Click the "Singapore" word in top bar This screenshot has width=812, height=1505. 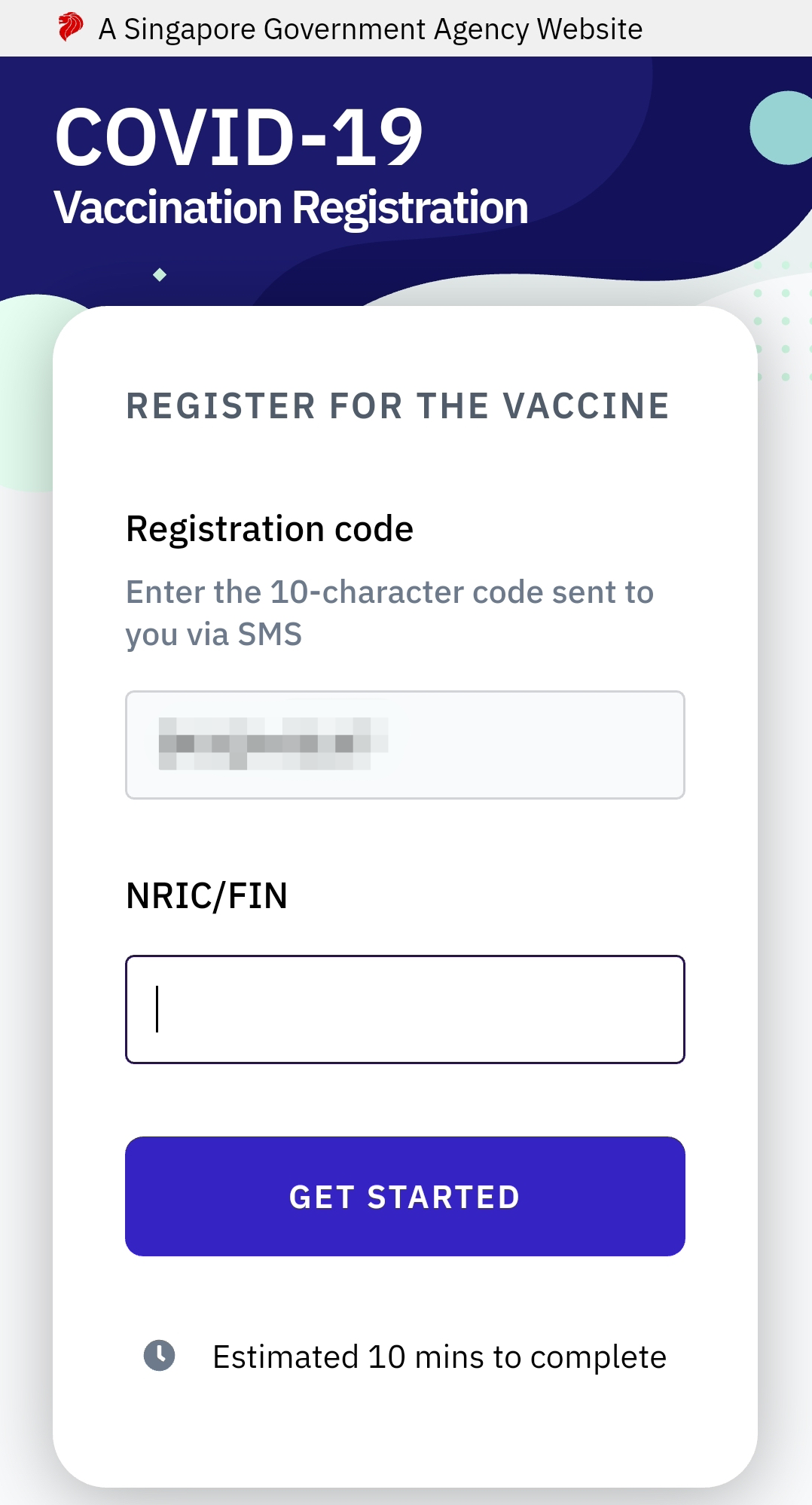coord(190,29)
